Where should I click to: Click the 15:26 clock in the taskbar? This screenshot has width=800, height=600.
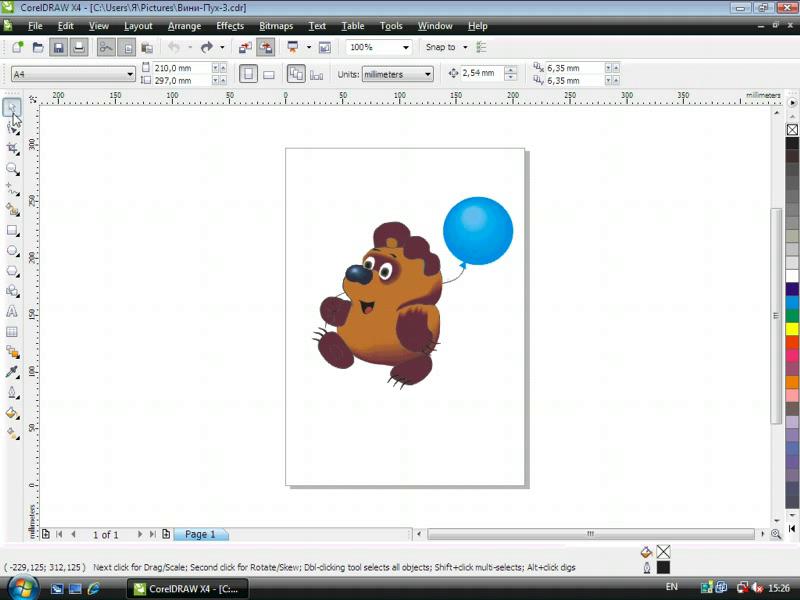click(x=779, y=588)
